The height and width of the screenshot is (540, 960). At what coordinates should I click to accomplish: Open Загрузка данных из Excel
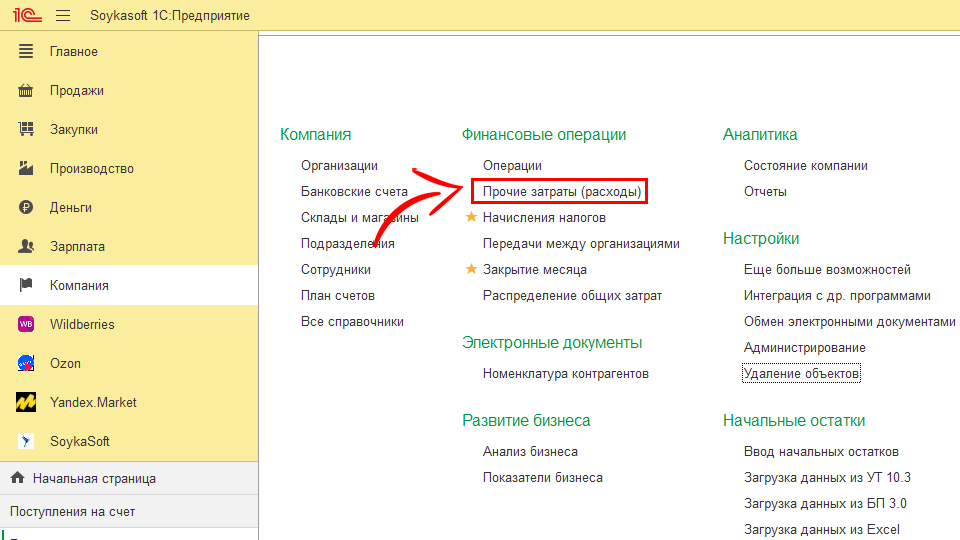821,530
